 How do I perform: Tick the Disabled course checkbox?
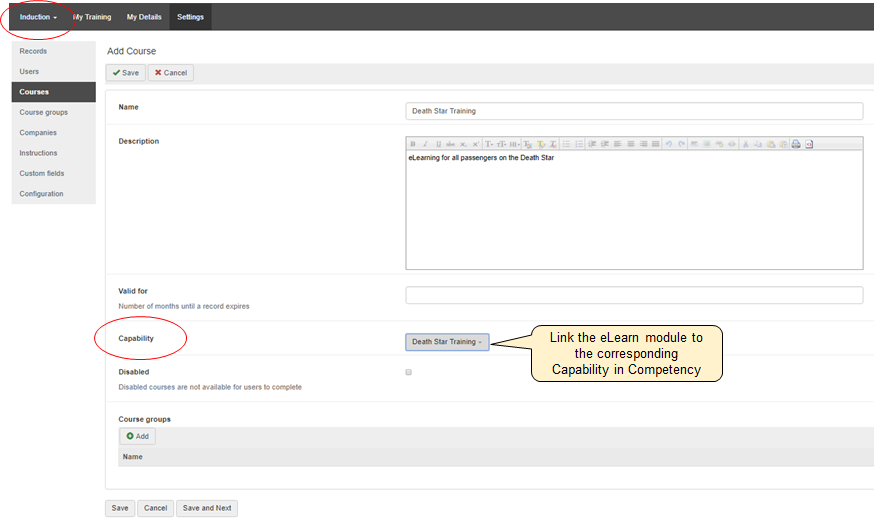[408, 372]
